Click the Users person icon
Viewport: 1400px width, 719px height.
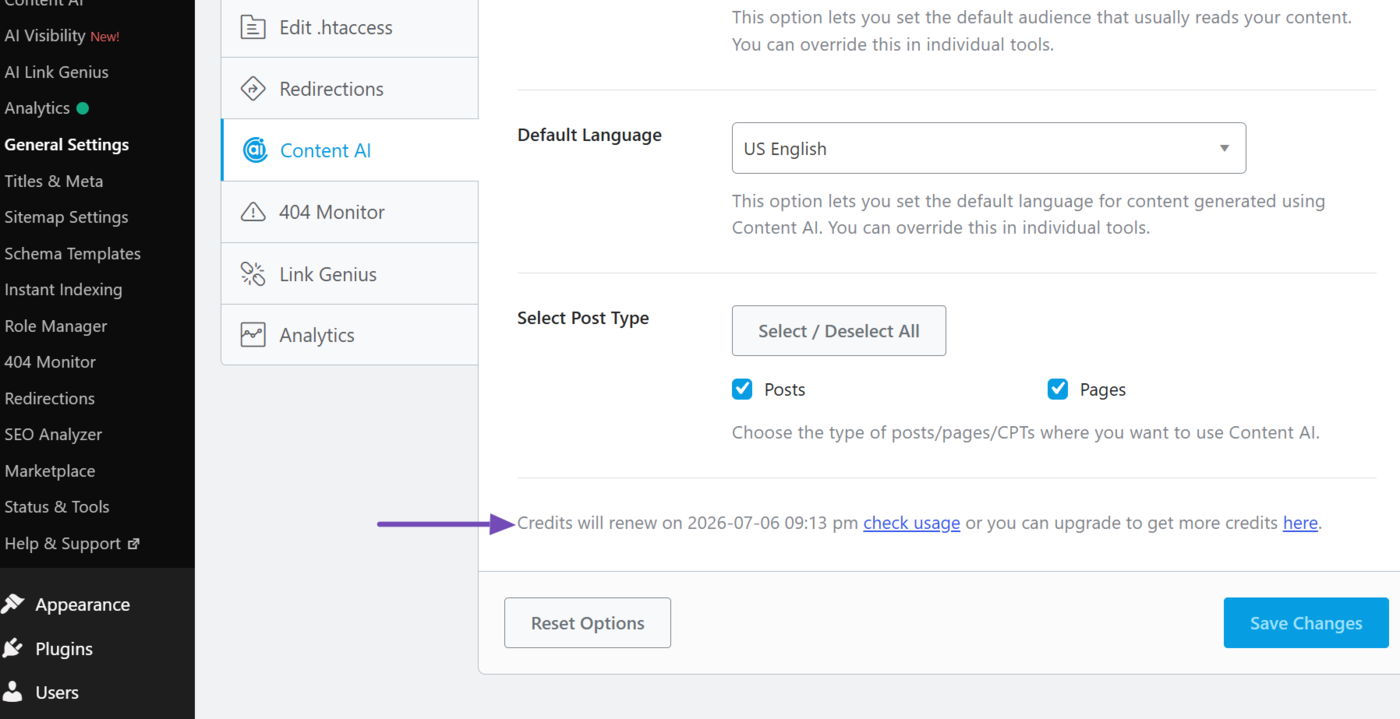pyautogui.click(x=13, y=692)
